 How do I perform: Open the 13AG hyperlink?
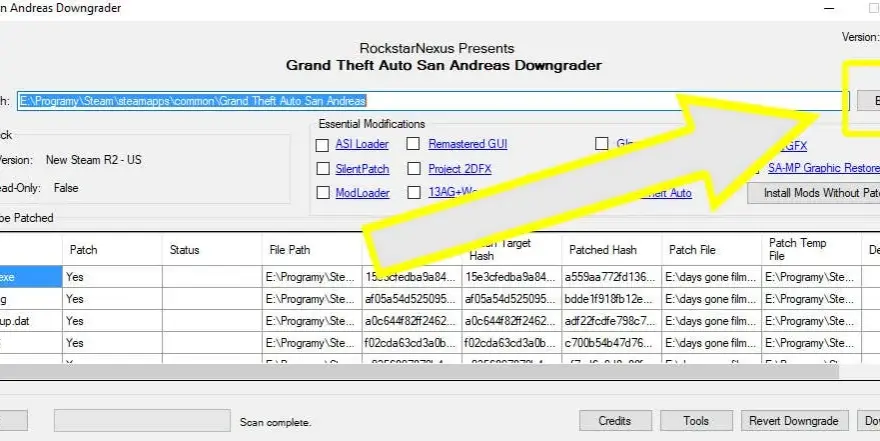click(452, 192)
